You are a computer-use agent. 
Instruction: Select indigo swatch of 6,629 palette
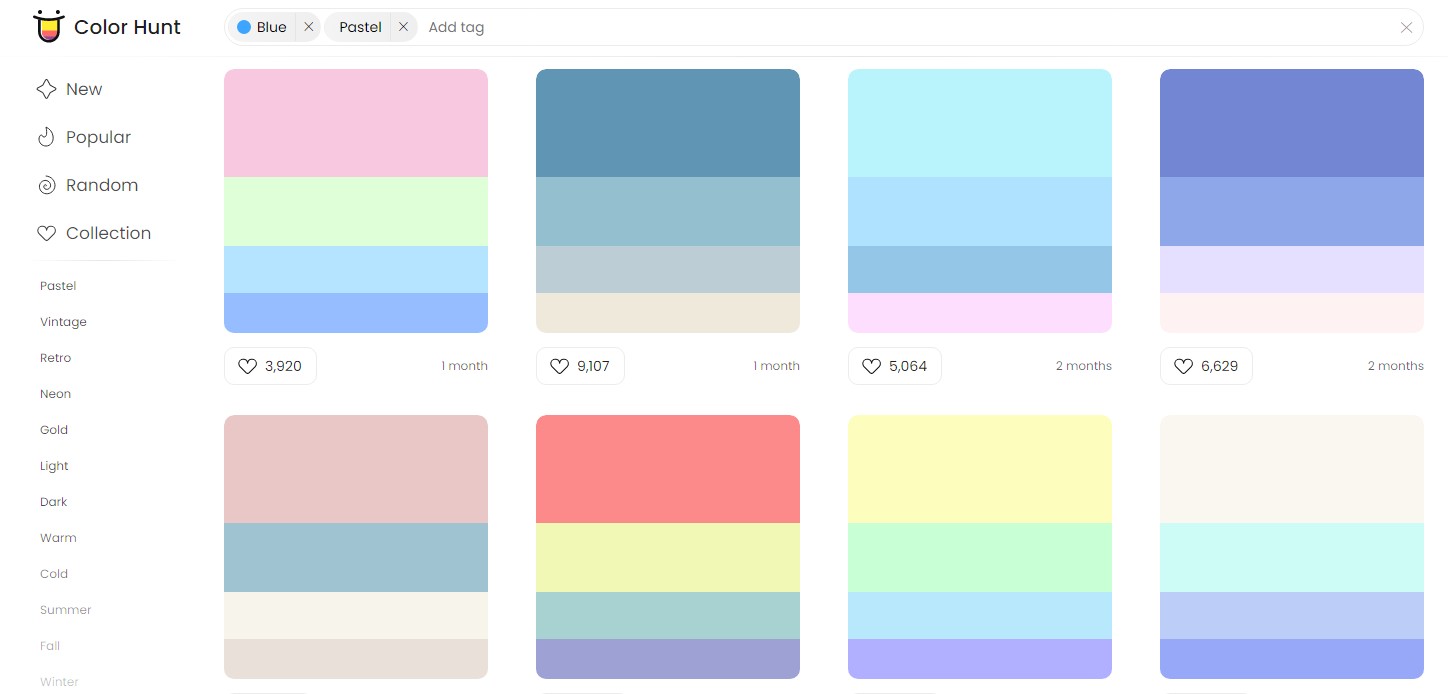click(x=1292, y=123)
